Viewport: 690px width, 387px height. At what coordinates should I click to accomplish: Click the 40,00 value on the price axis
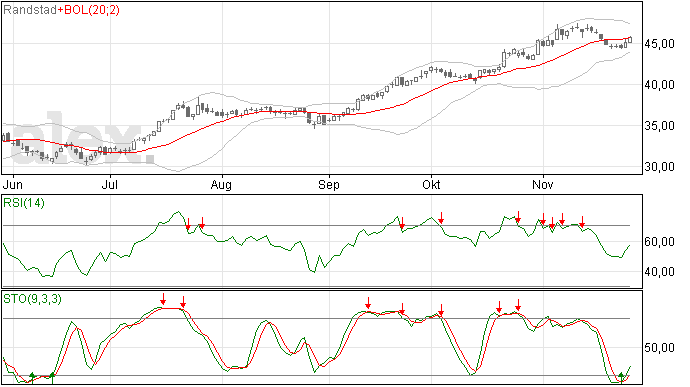659,85
